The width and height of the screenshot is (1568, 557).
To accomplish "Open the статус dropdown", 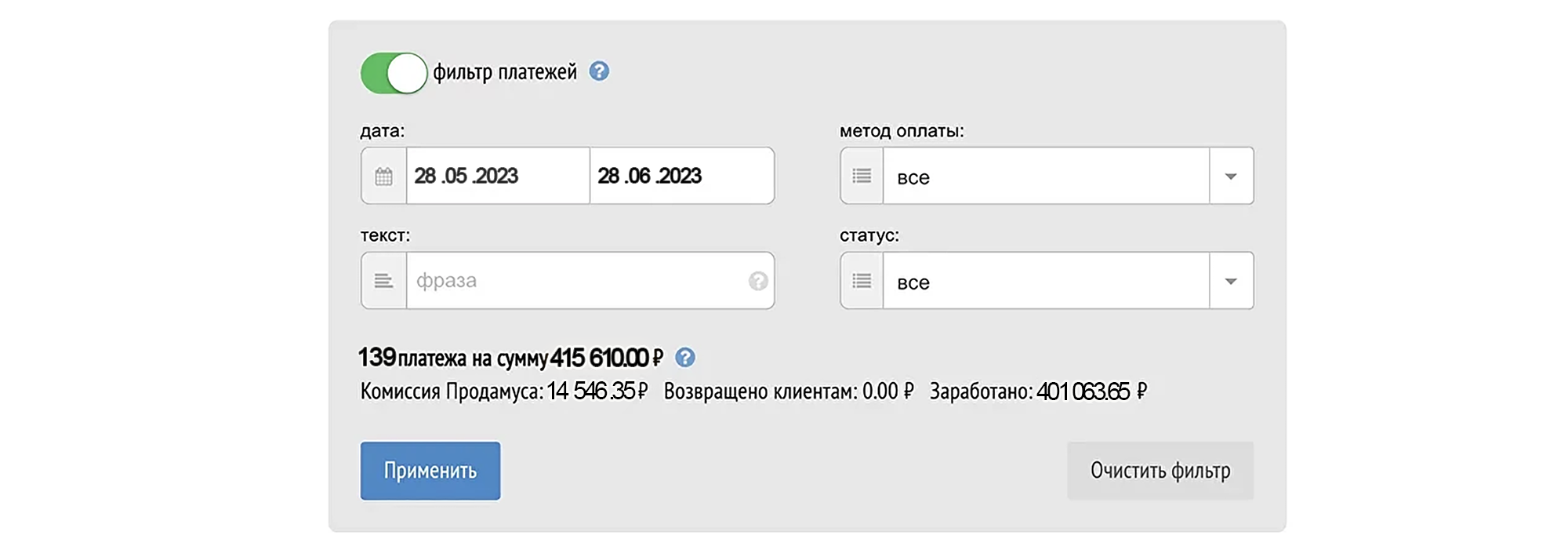I will tap(1046, 281).
